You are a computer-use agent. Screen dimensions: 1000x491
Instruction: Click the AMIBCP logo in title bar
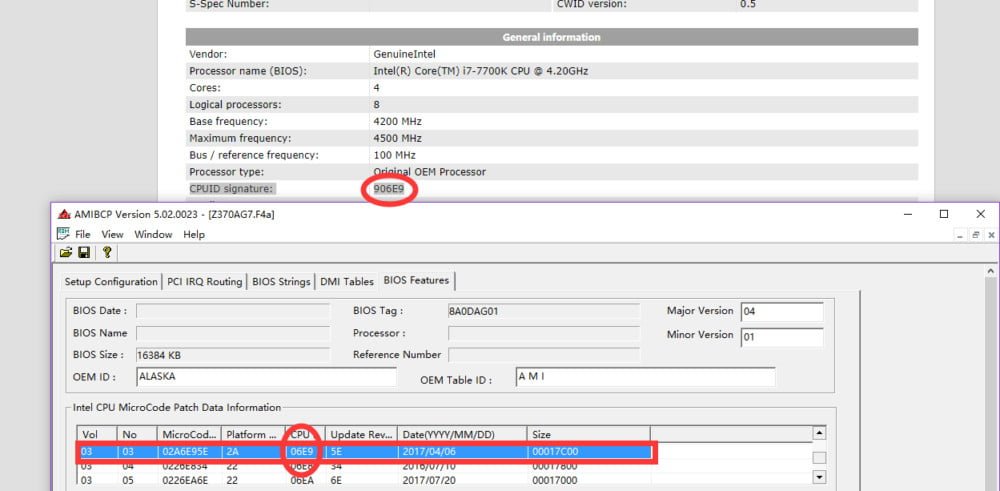tap(64, 214)
